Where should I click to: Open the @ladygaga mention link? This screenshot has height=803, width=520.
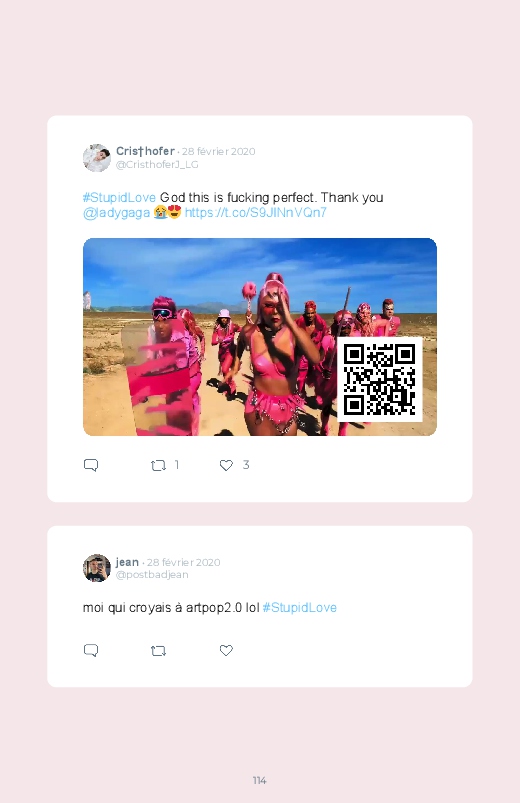point(116,213)
